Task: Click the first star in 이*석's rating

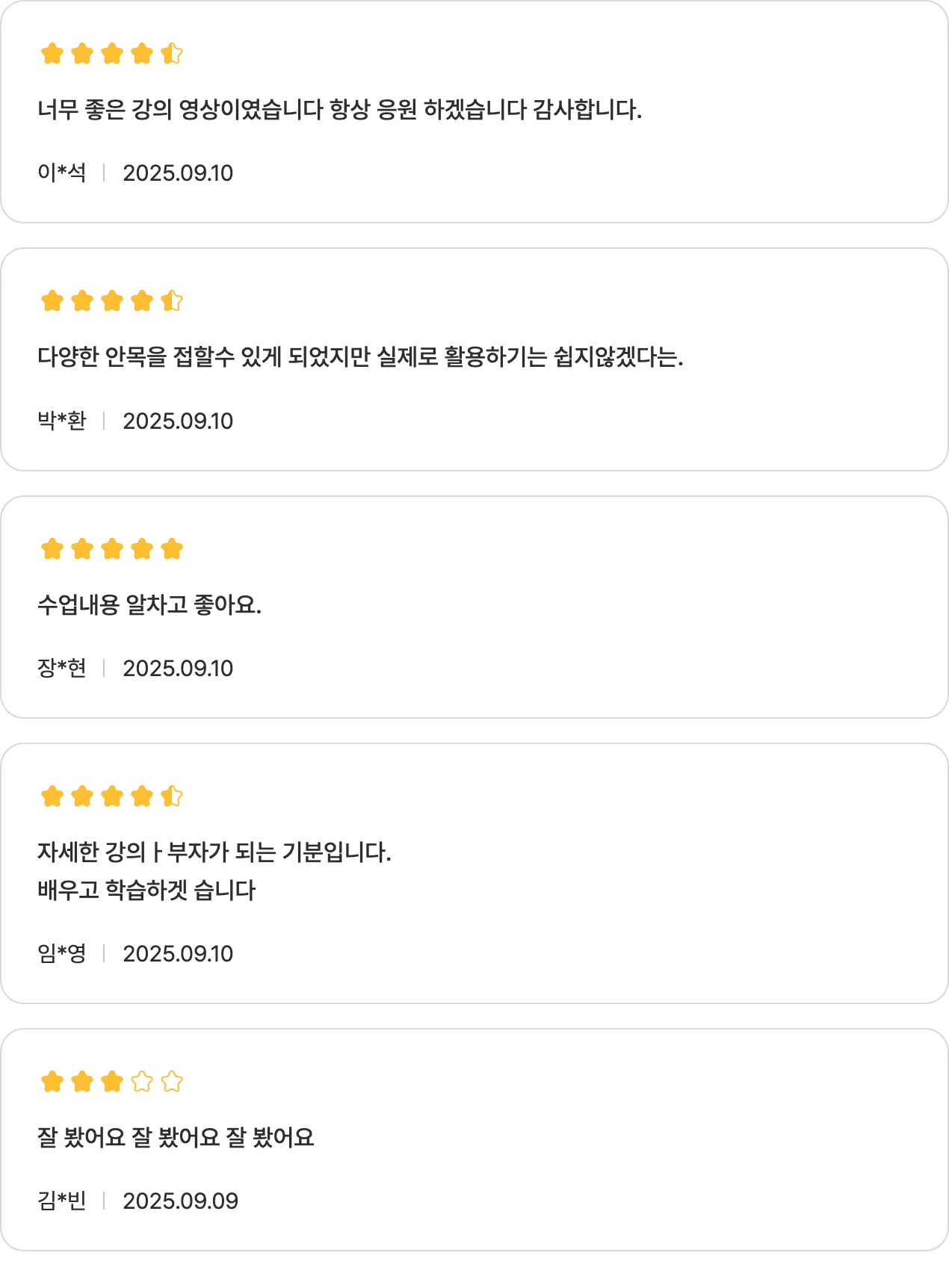Action: point(52,54)
